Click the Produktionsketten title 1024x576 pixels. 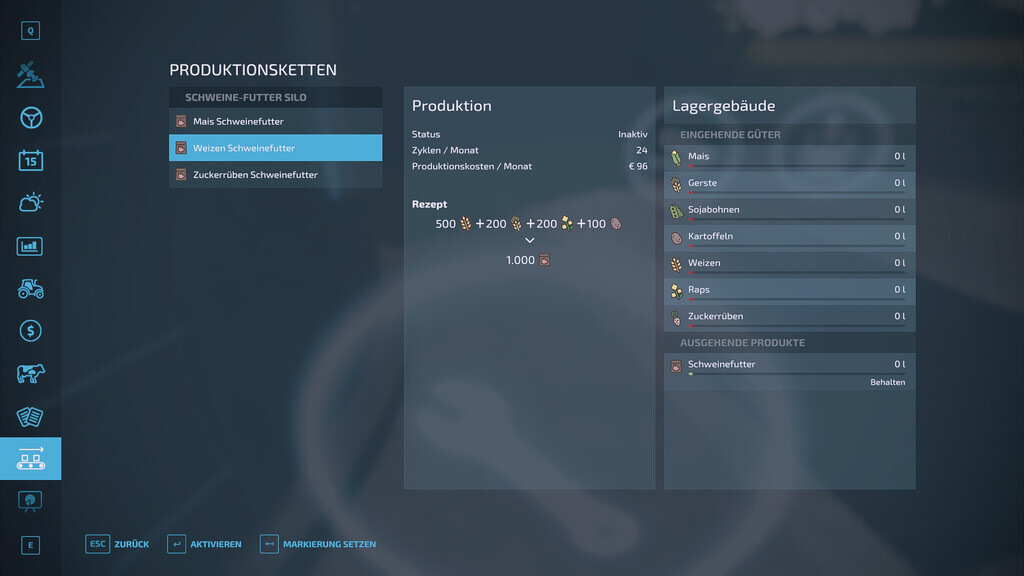253,70
